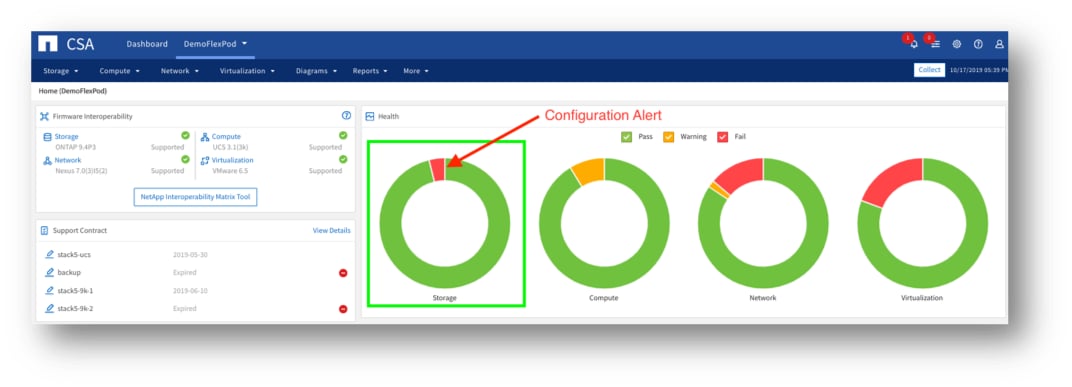Switch to the Dashboard tab

(147, 44)
